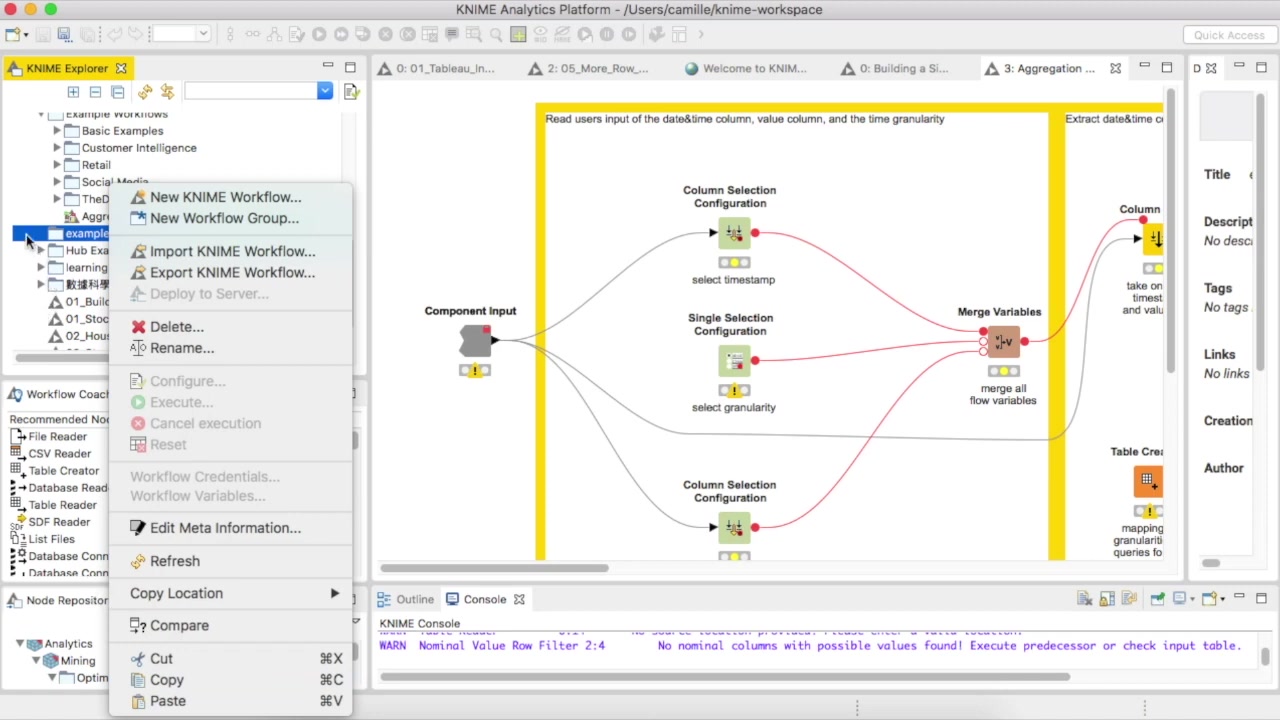
Task: Expand the Basic Examples folder
Action: [57, 131]
